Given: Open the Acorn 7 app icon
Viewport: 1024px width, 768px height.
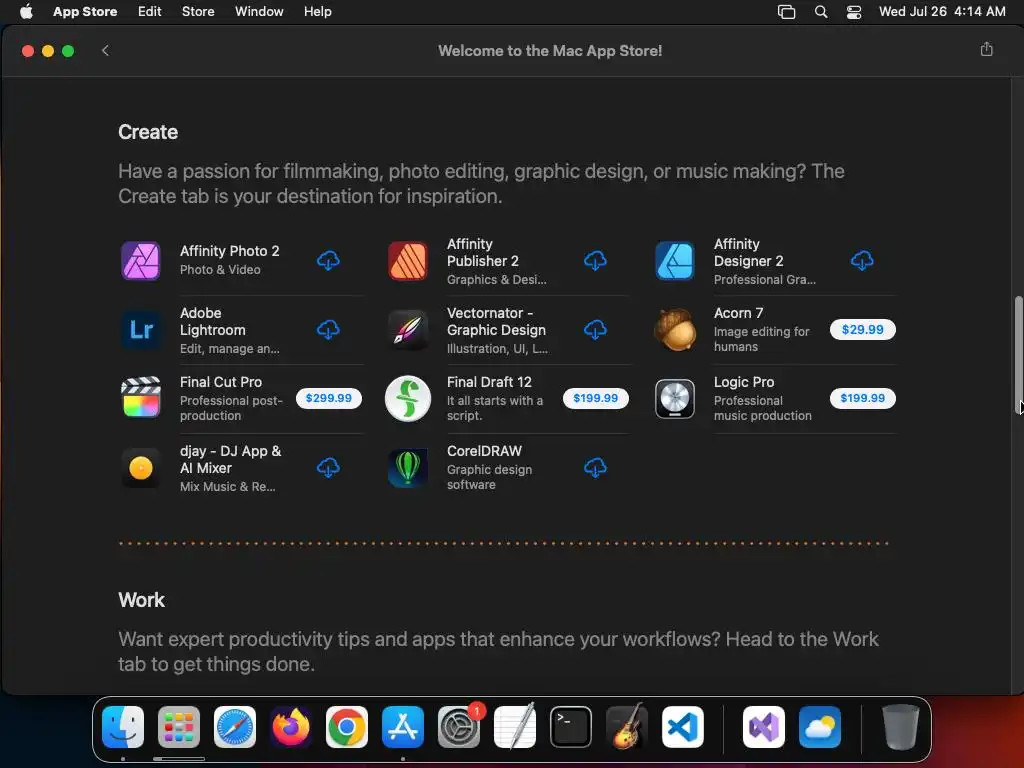Looking at the screenshot, I should pyautogui.click(x=675, y=330).
